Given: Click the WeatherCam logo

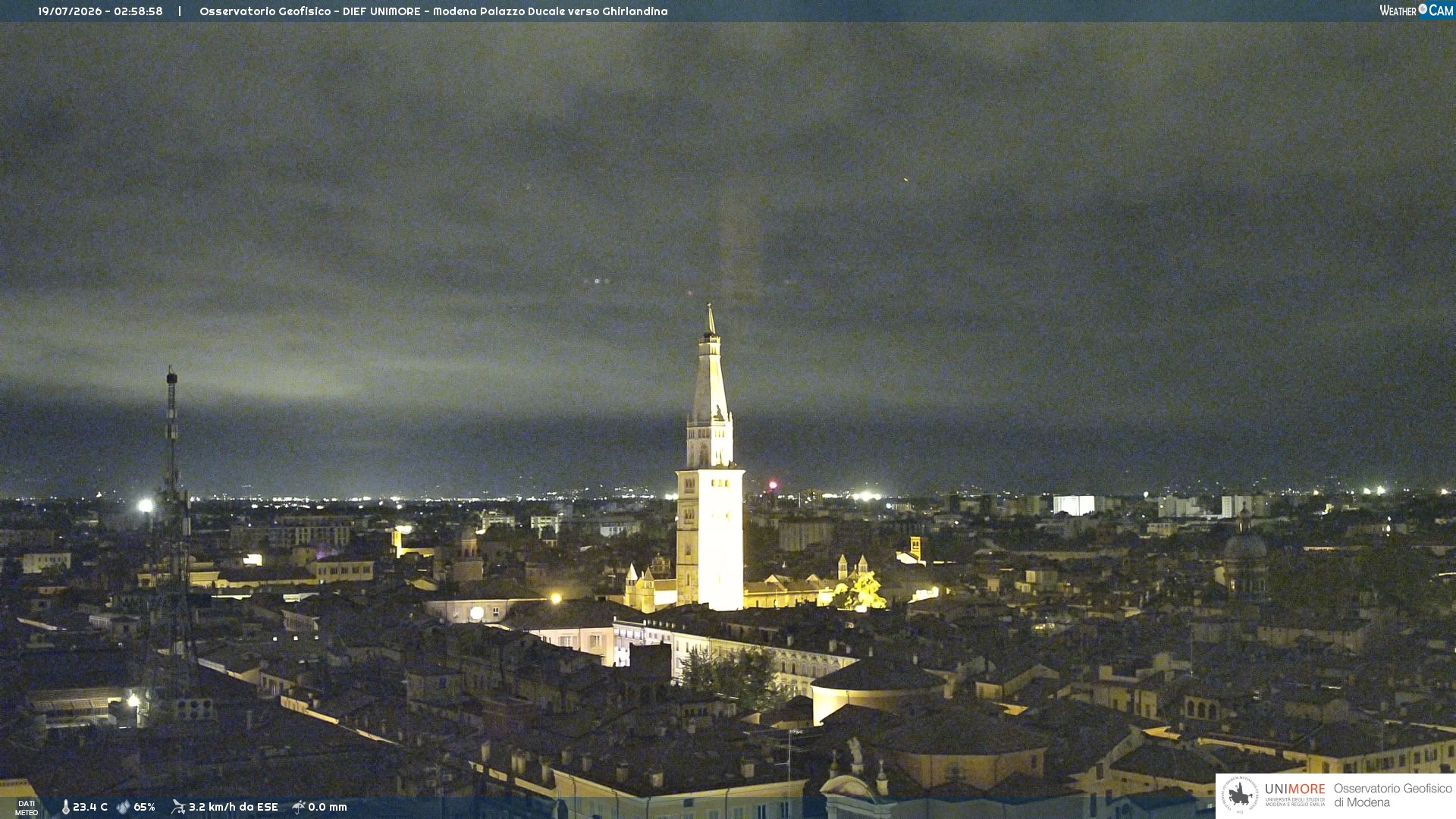Looking at the screenshot, I should 1416,11.
